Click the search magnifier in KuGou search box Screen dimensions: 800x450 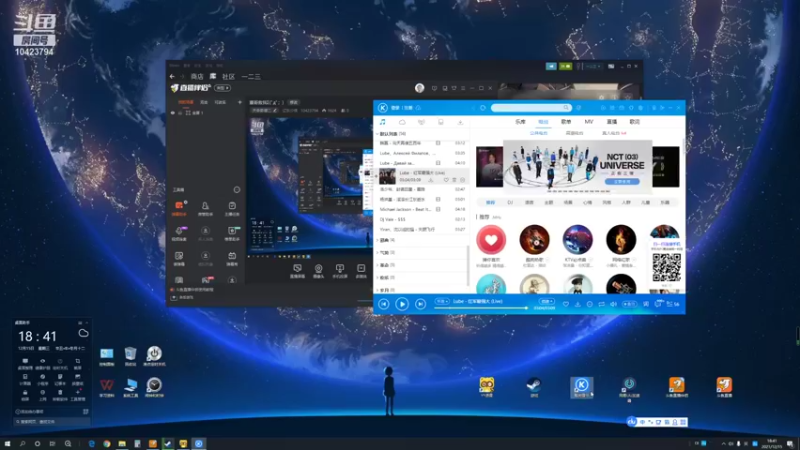pyautogui.click(x=566, y=108)
